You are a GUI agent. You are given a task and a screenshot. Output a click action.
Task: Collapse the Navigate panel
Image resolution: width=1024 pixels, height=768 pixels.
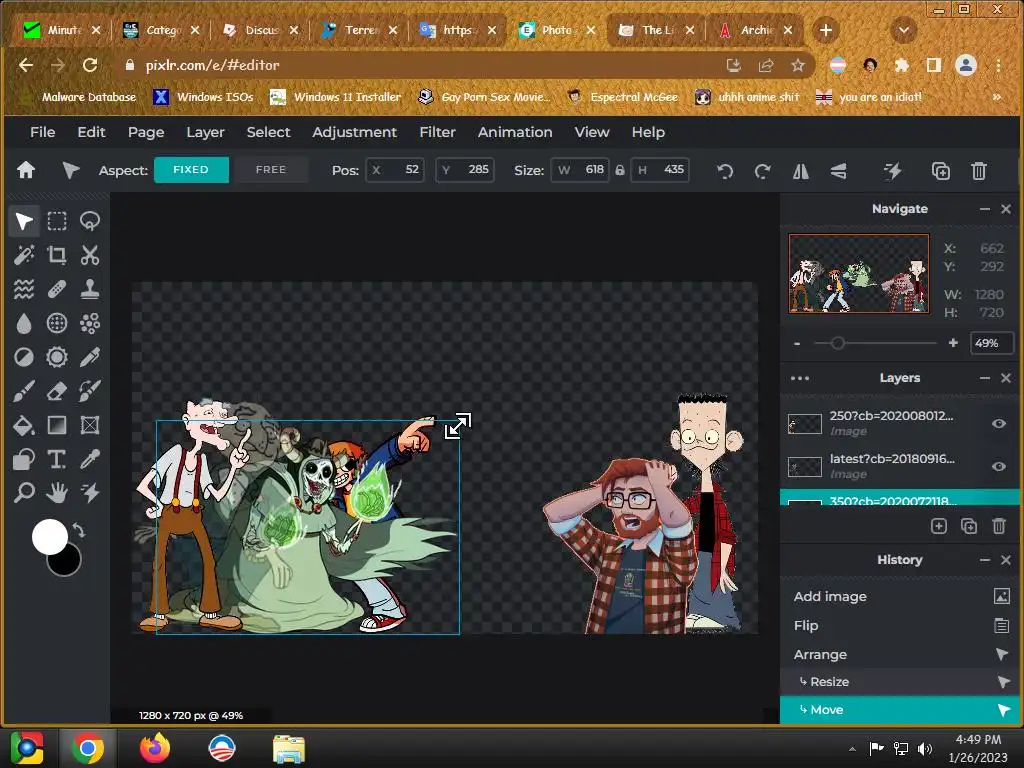(x=985, y=209)
